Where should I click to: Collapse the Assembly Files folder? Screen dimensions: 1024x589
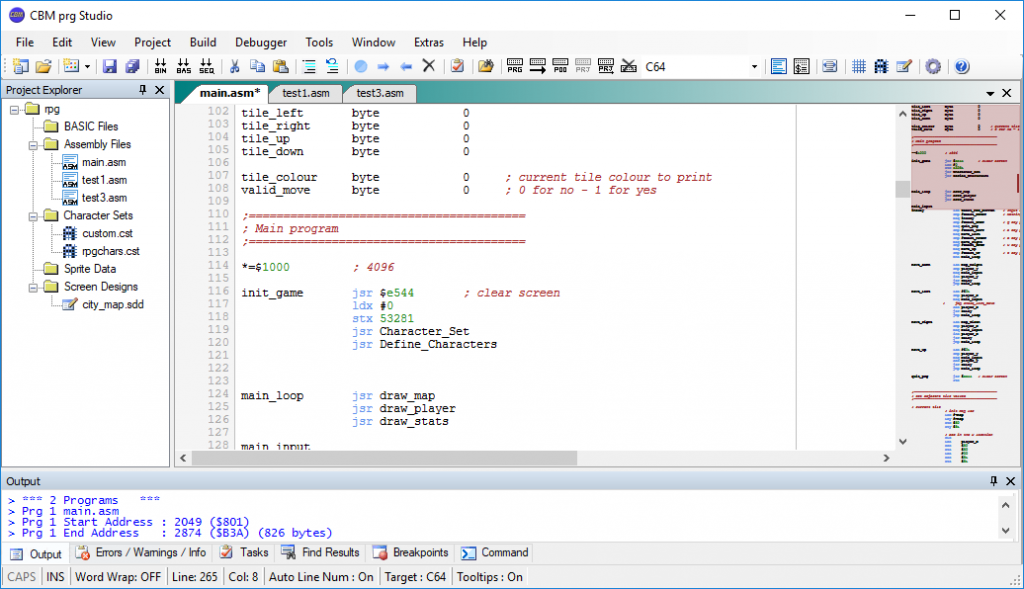coord(32,144)
